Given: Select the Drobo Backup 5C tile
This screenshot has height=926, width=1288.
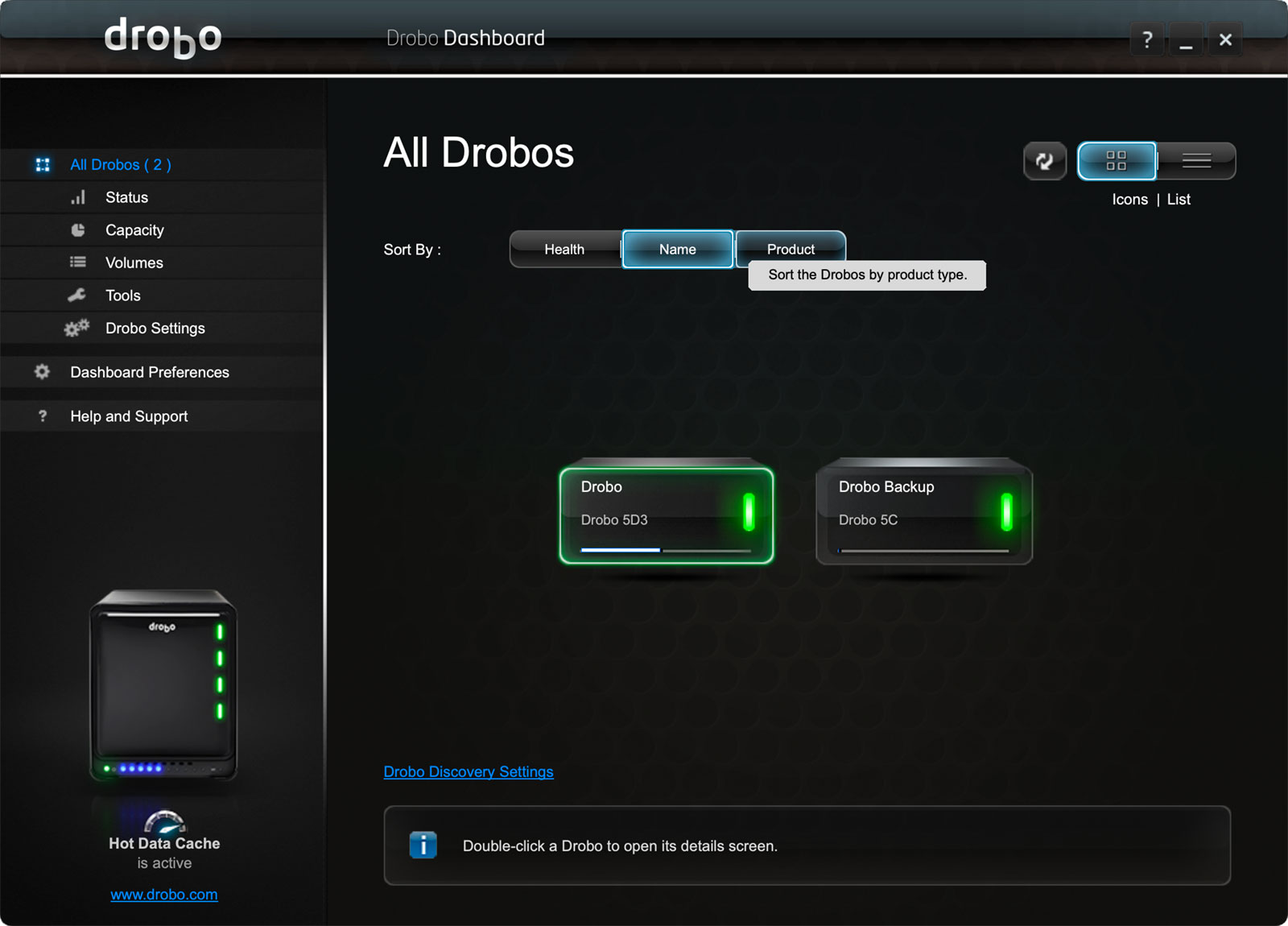Looking at the screenshot, I should (x=923, y=514).
